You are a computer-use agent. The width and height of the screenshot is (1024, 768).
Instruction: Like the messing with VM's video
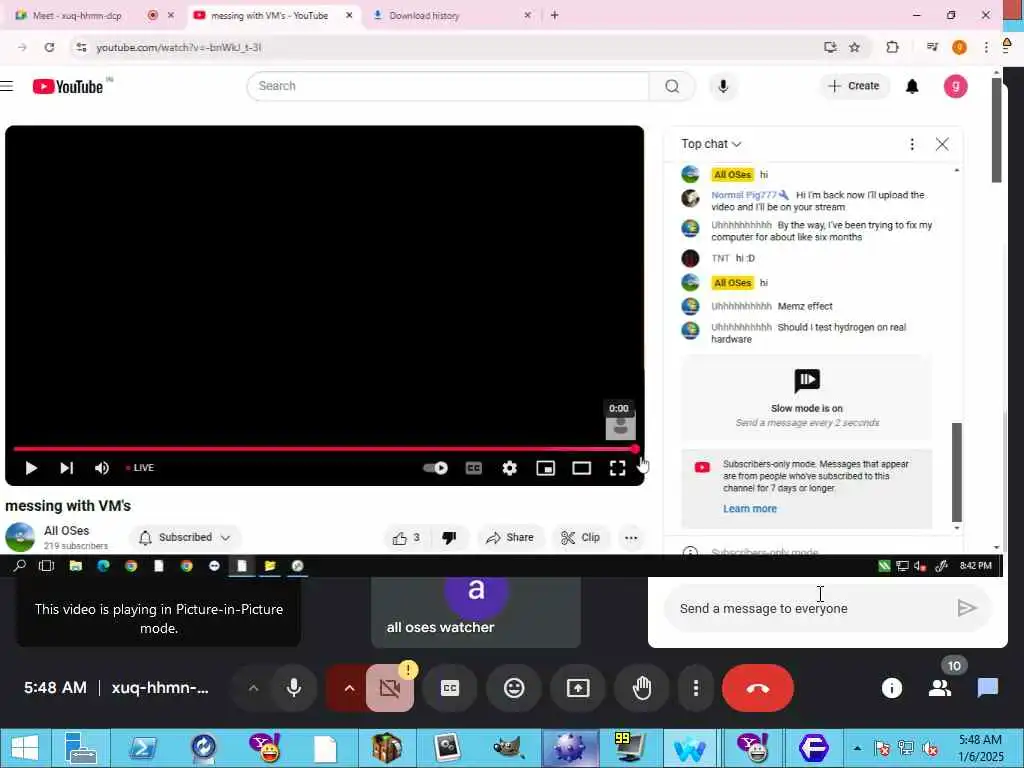point(406,537)
